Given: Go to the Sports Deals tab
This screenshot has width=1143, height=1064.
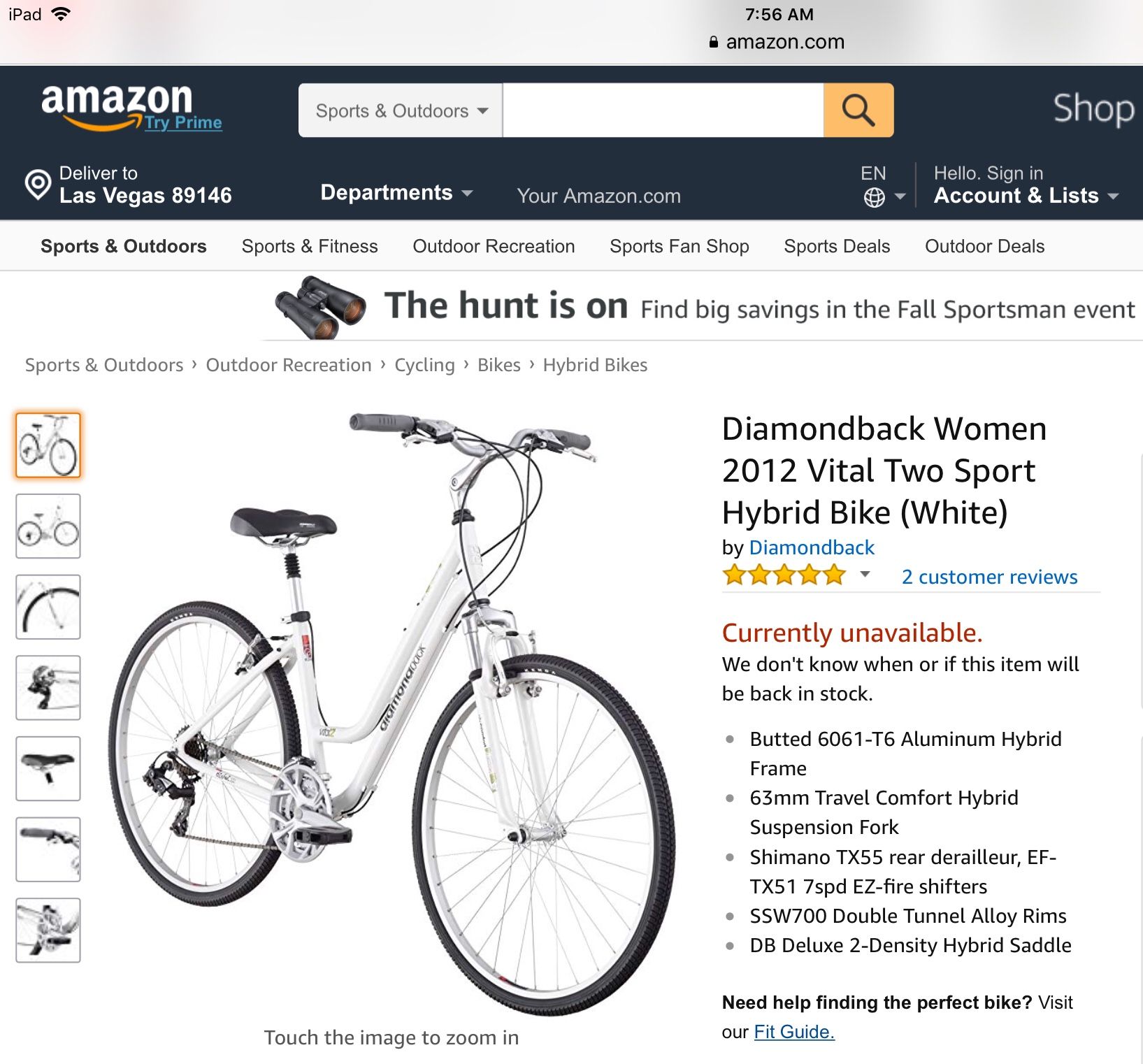Looking at the screenshot, I should 837,246.
